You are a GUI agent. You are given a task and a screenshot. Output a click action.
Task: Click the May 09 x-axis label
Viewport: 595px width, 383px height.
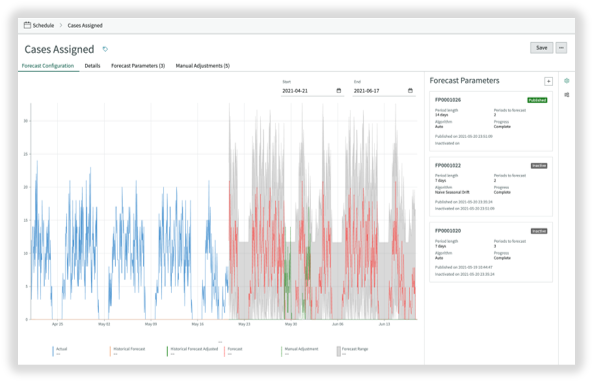pyautogui.click(x=151, y=324)
